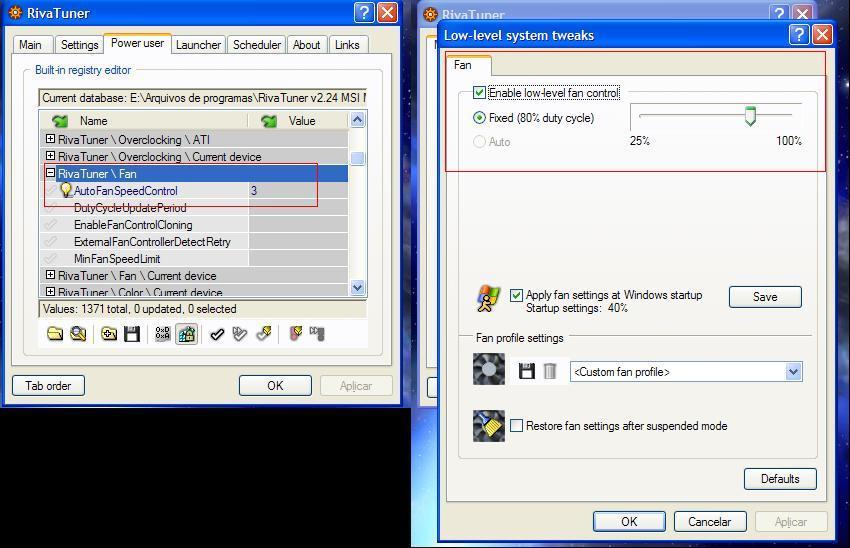Expand RivaTuner \ Fan \ Current device node
This screenshot has width=850, height=548.
pyautogui.click(x=50, y=274)
